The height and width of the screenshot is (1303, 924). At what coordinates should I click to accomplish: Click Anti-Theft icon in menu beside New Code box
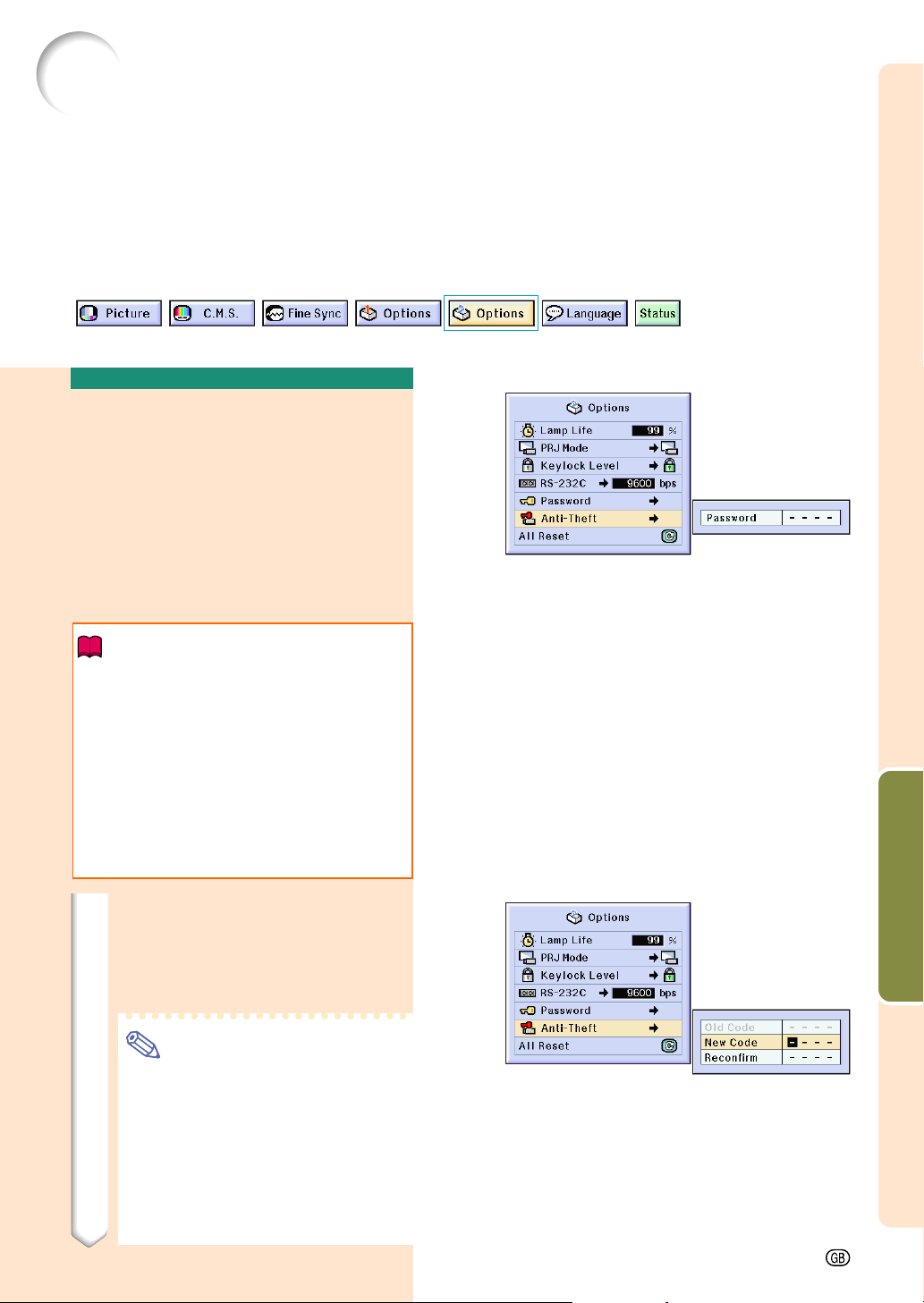[x=527, y=1028]
